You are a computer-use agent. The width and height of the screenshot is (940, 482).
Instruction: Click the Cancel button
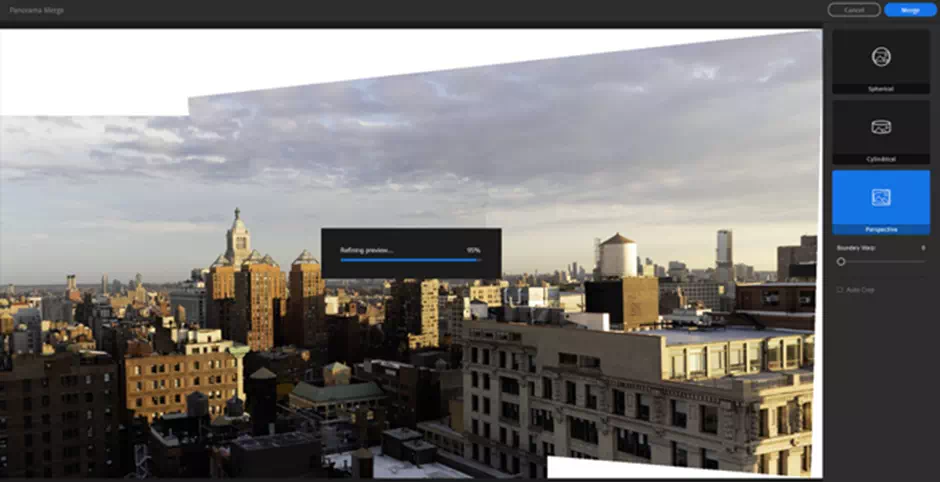(854, 10)
